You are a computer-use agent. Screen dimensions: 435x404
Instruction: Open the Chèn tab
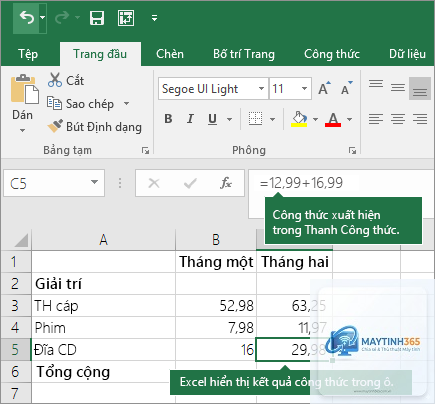pyautogui.click(x=170, y=54)
